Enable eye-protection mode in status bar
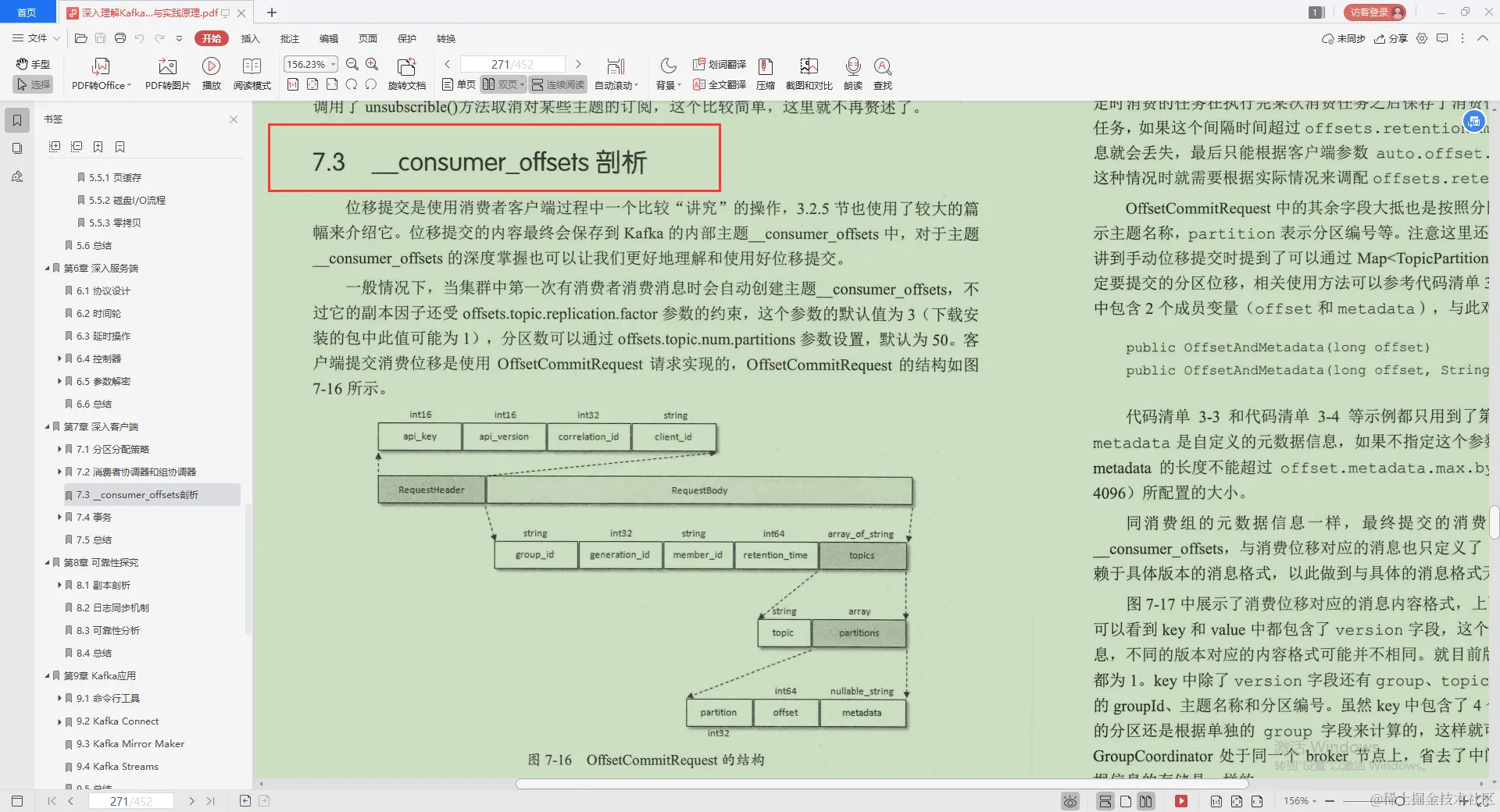 [x=1070, y=800]
